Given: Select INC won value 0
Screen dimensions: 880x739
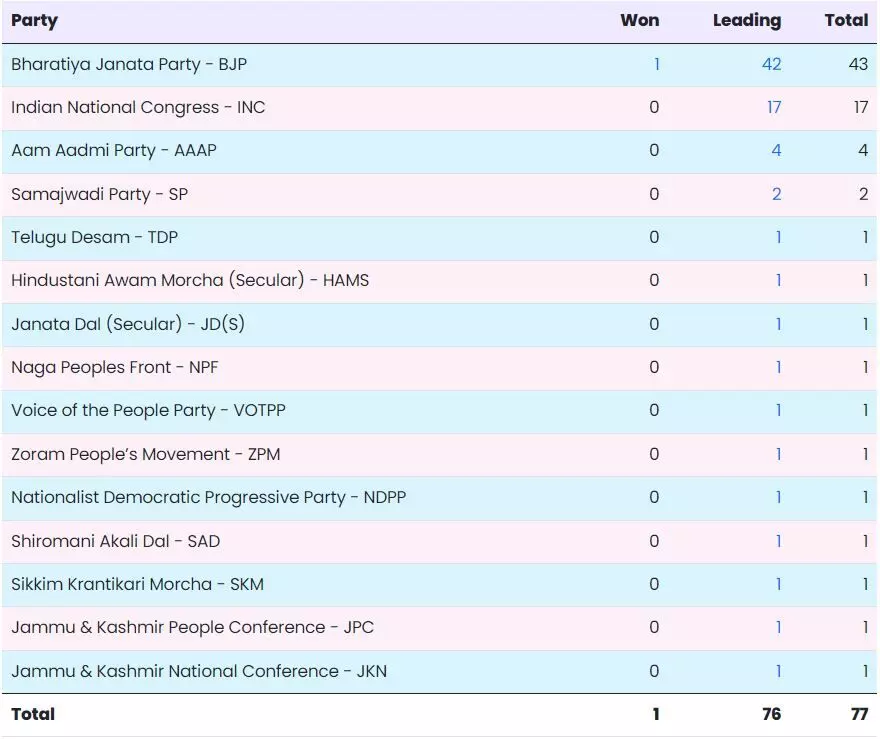Looking at the screenshot, I should pos(654,107).
